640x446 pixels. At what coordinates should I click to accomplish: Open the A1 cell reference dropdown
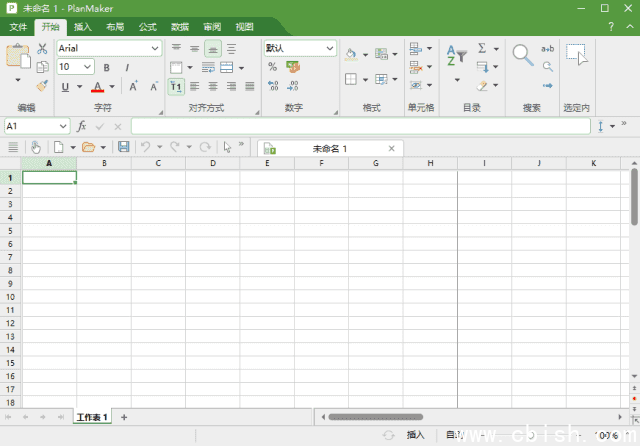63,126
